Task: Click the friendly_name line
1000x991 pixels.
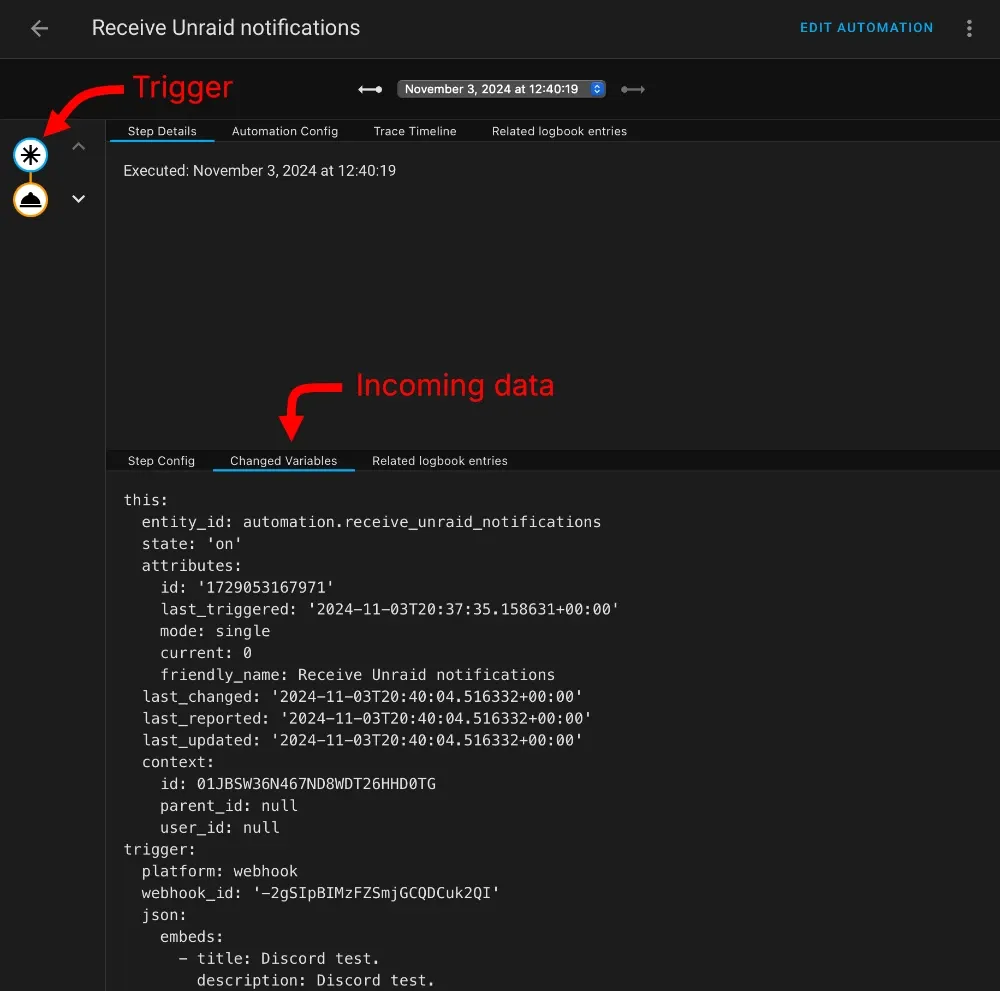Action: coord(357,675)
